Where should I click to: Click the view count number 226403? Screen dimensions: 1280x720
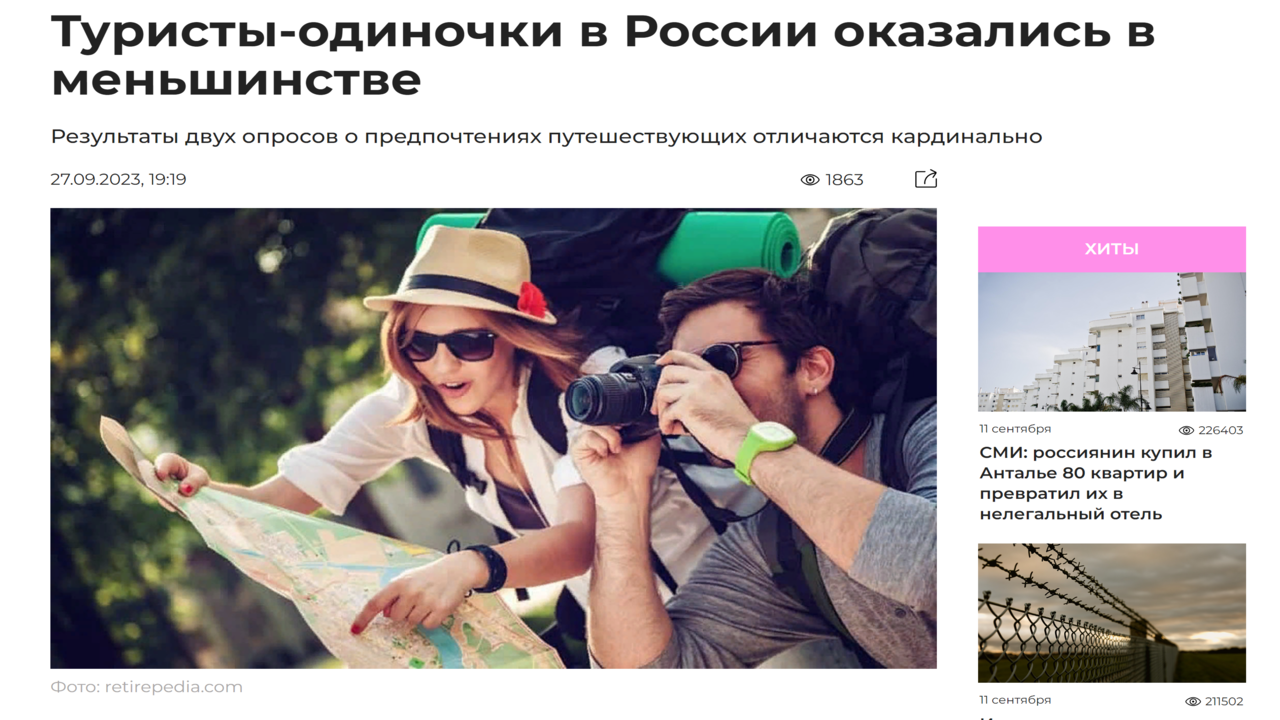pos(1221,430)
